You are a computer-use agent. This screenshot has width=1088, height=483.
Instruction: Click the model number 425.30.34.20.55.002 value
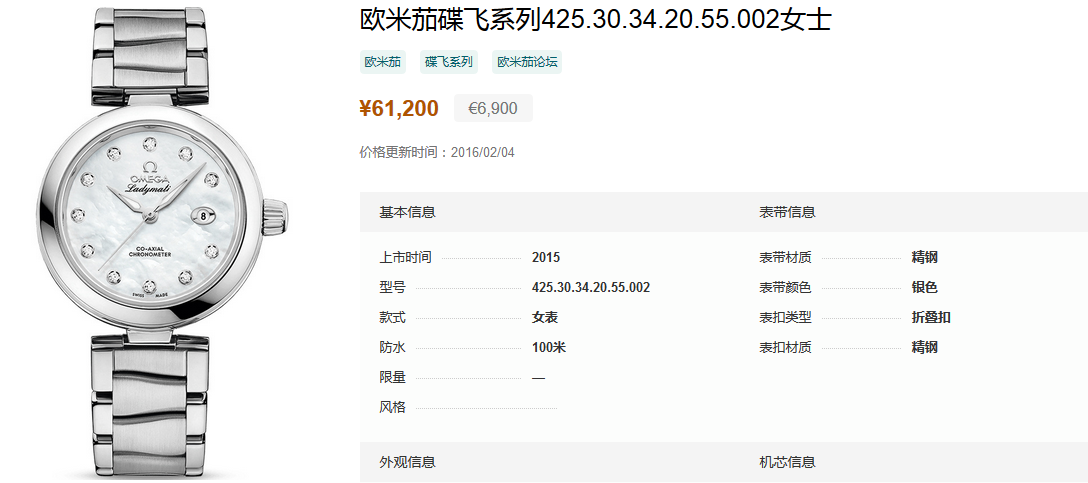pos(591,287)
